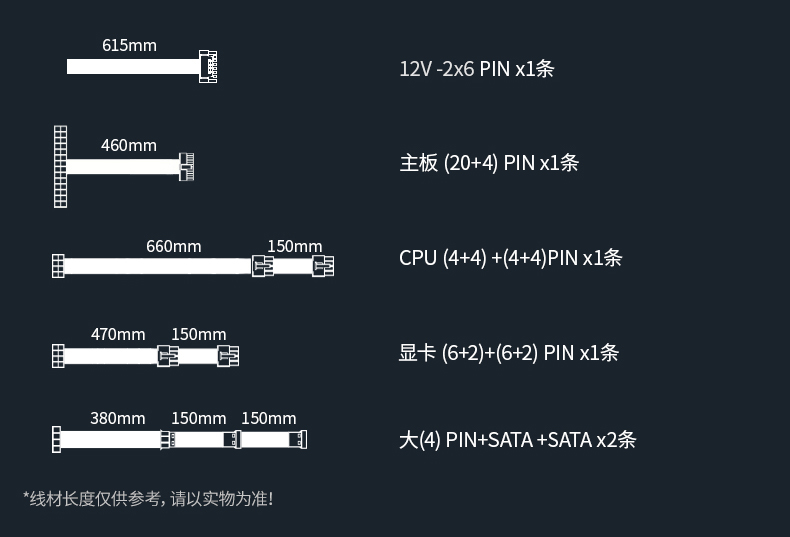Click the left connector of the 380mm cable
790x537 pixels.
tap(56, 439)
